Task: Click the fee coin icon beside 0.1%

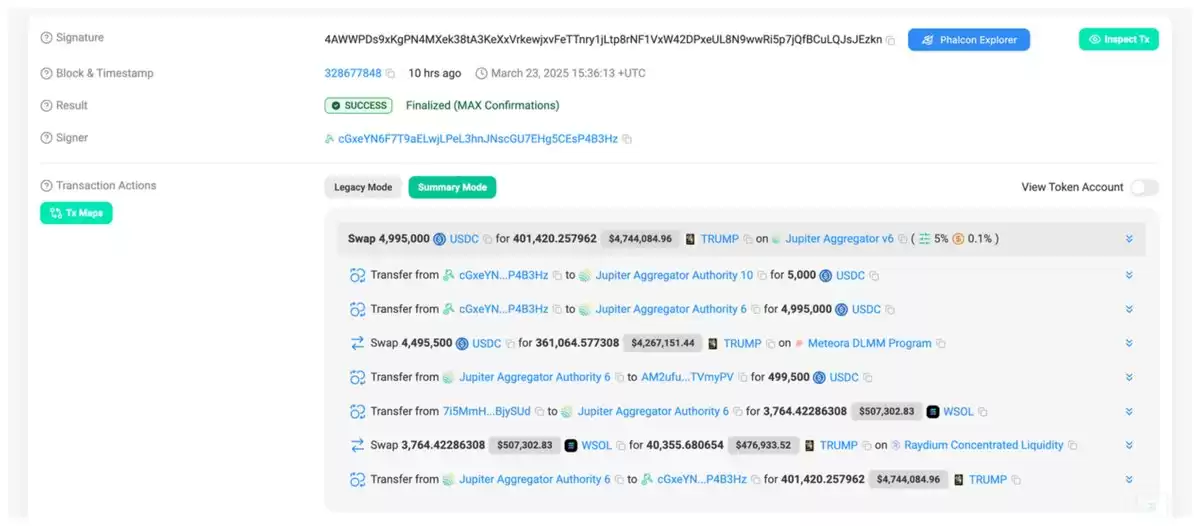Action: coord(958,239)
